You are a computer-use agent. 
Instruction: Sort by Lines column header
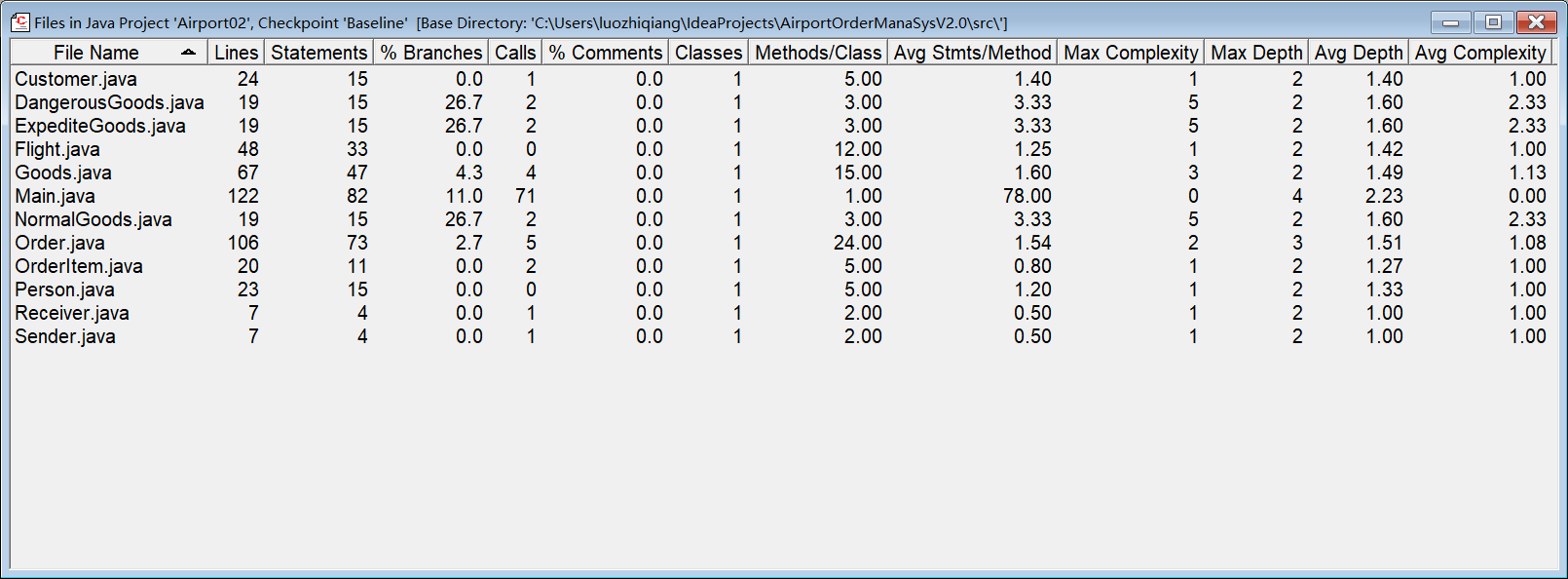pos(236,53)
